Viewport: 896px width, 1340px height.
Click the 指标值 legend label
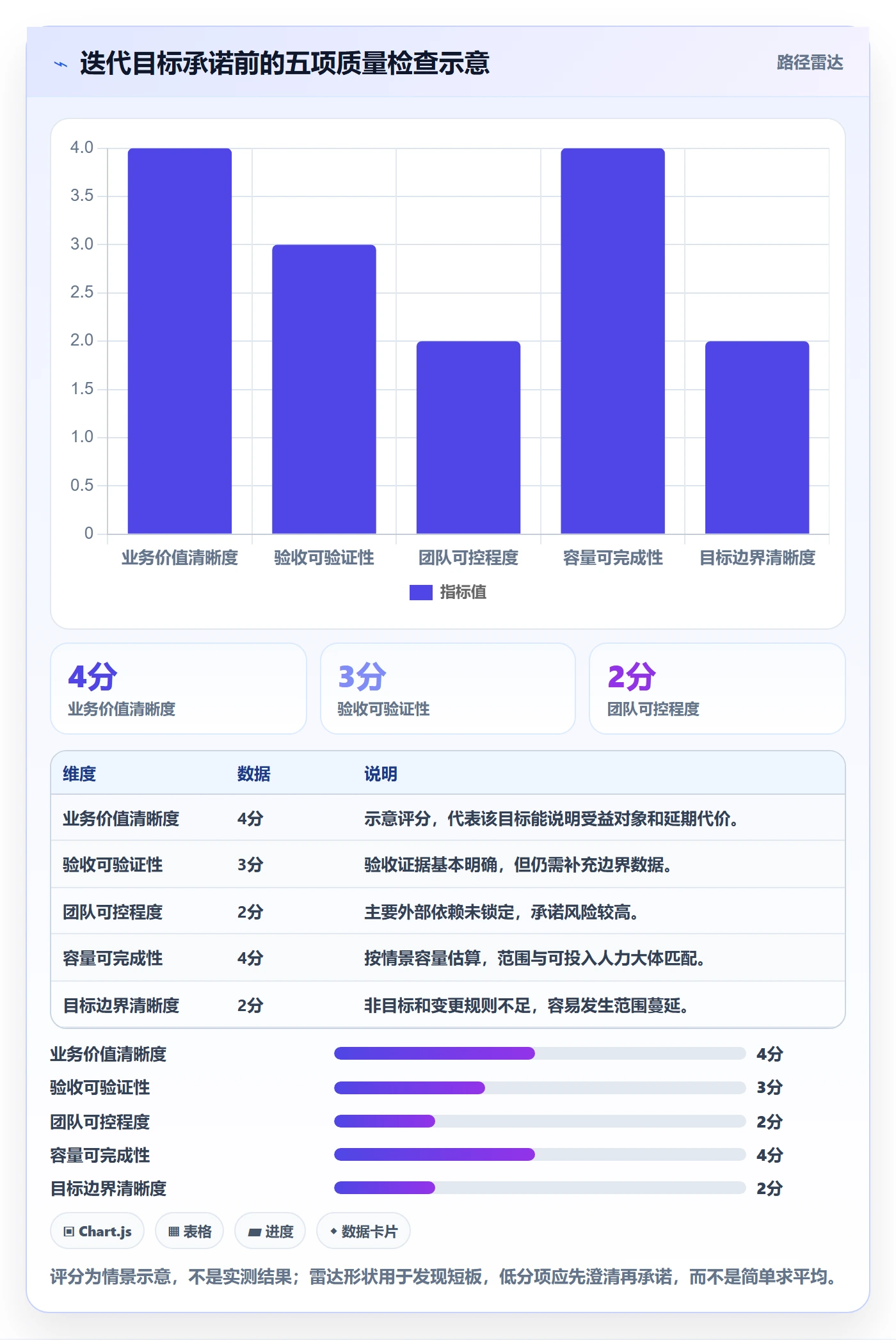click(463, 593)
